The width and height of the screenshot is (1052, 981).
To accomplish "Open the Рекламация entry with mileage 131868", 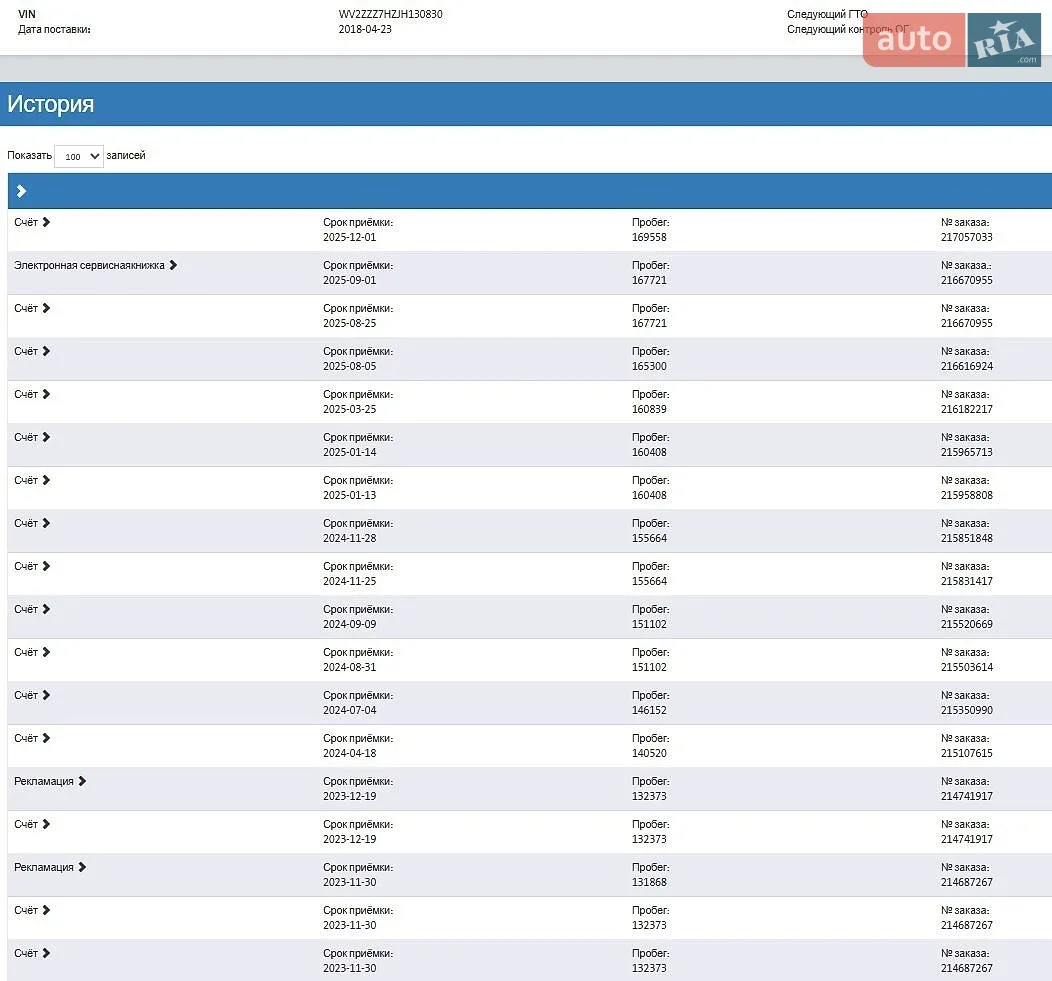I will coord(50,867).
